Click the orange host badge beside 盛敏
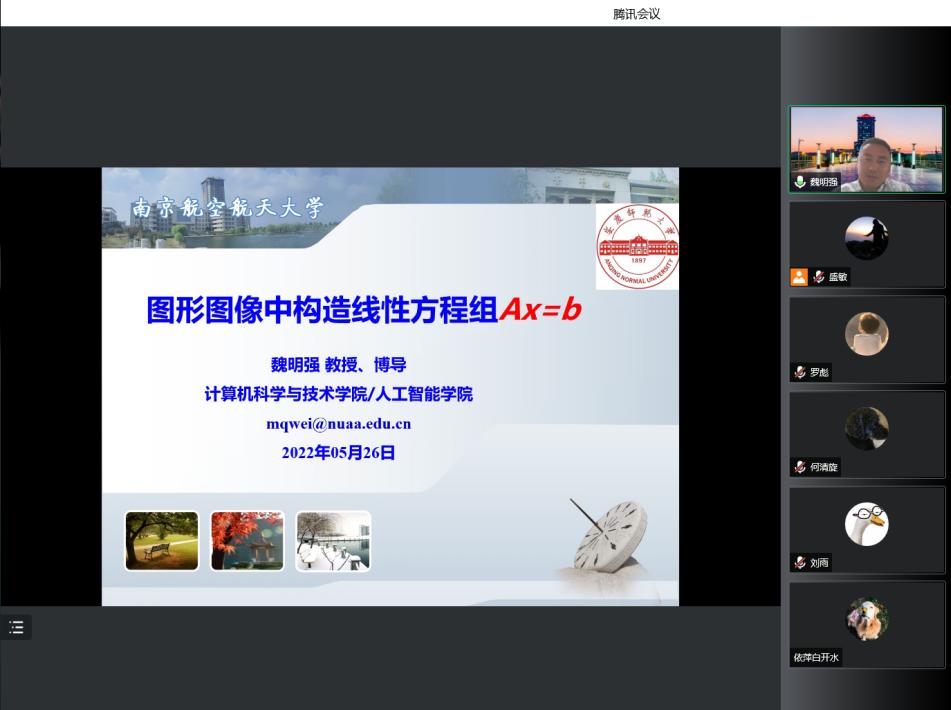The width and height of the screenshot is (951, 710). point(799,278)
